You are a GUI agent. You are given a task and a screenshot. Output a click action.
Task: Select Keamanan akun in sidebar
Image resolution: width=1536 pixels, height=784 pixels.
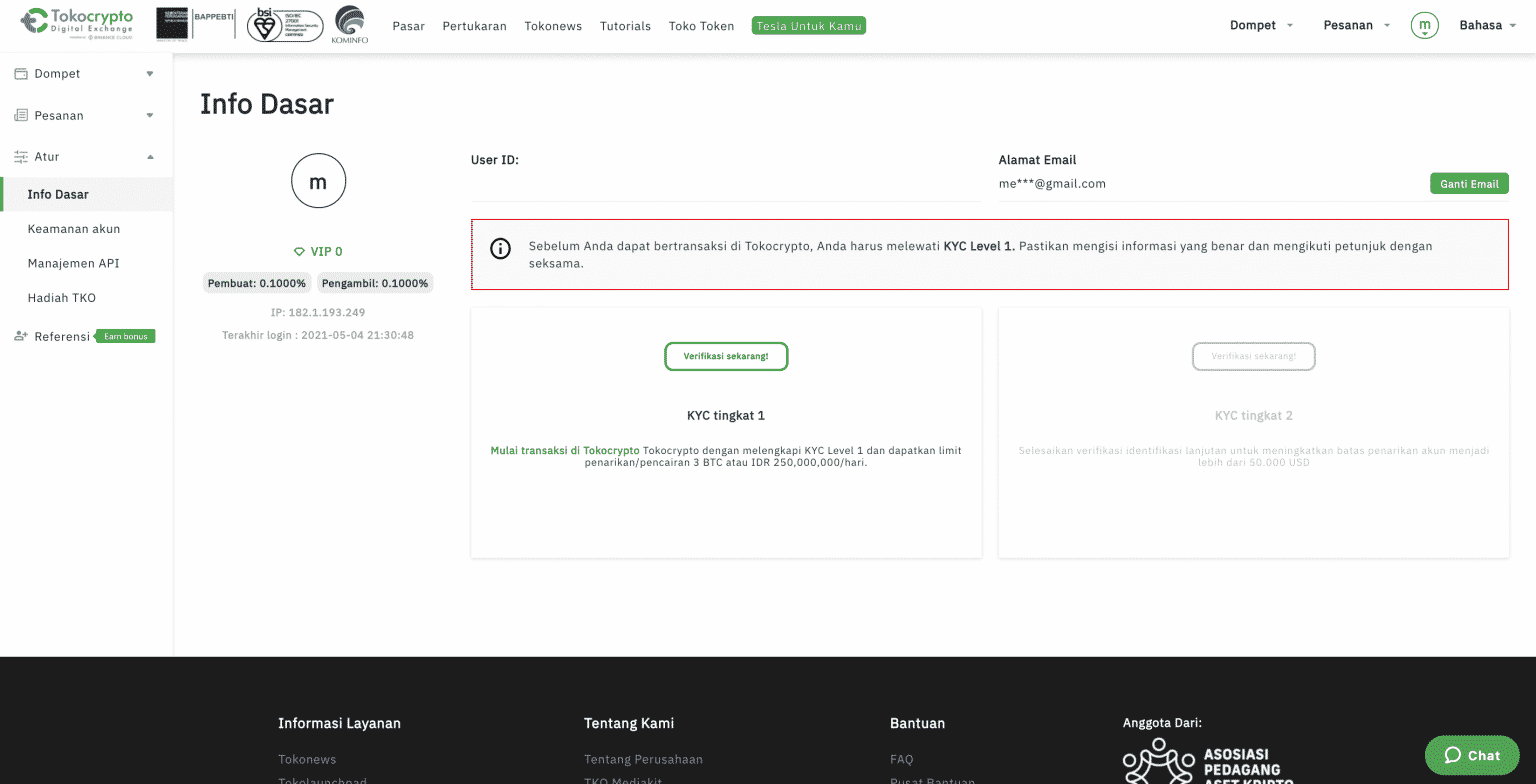click(74, 229)
